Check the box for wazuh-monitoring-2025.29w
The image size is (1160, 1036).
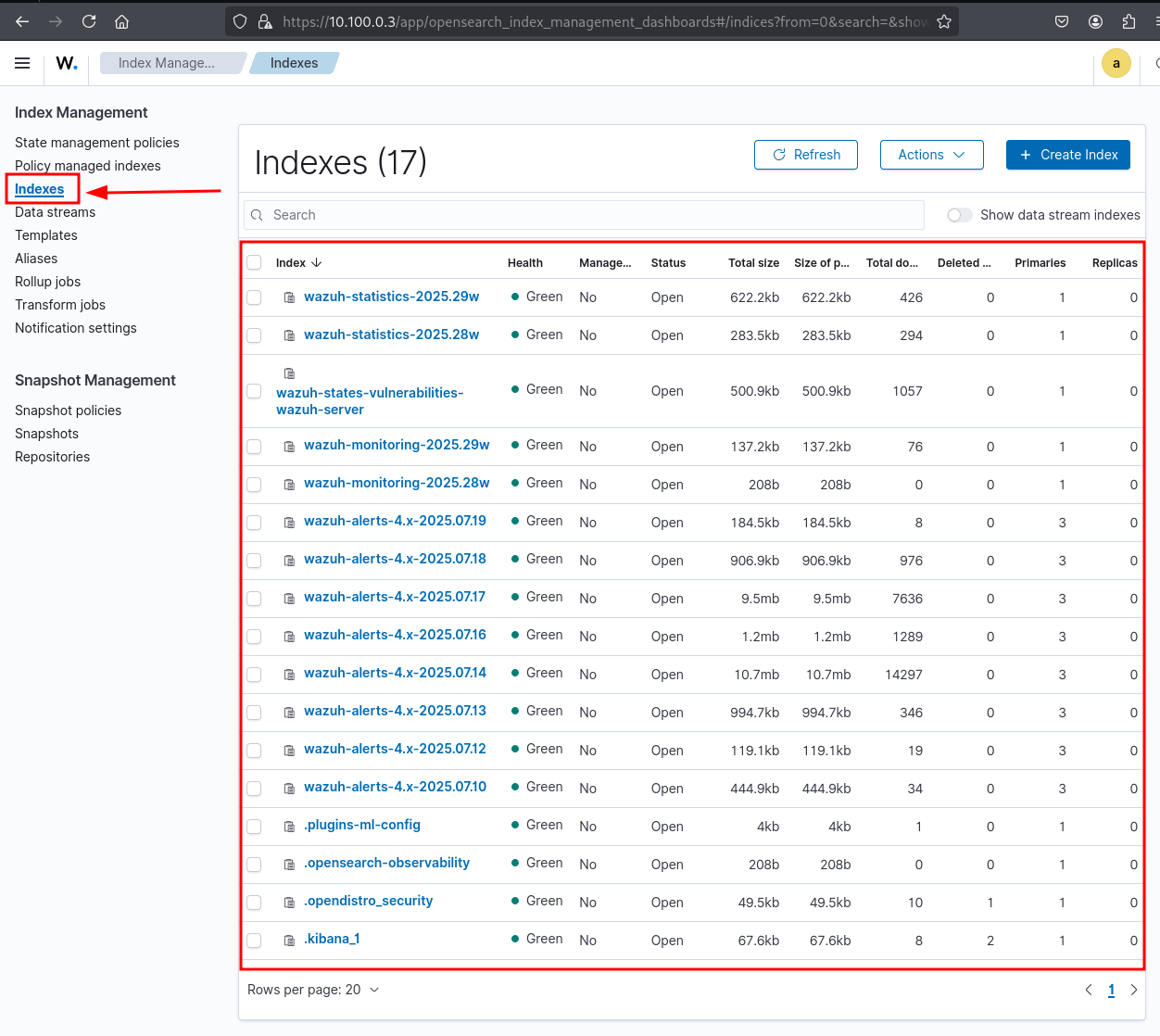(254, 447)
